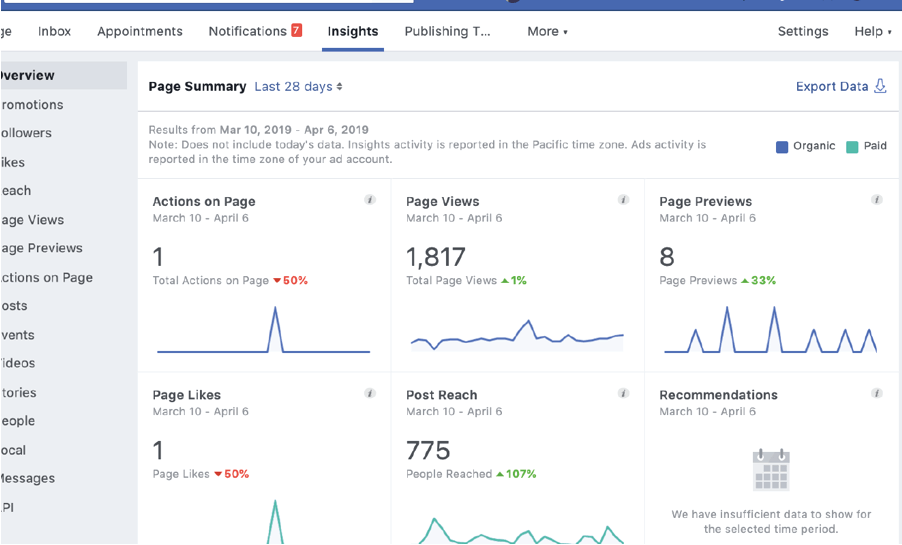Viewport: 902px width, 545px height.
Task: Click the info icon on Page Views card
Action: [623, 200]
